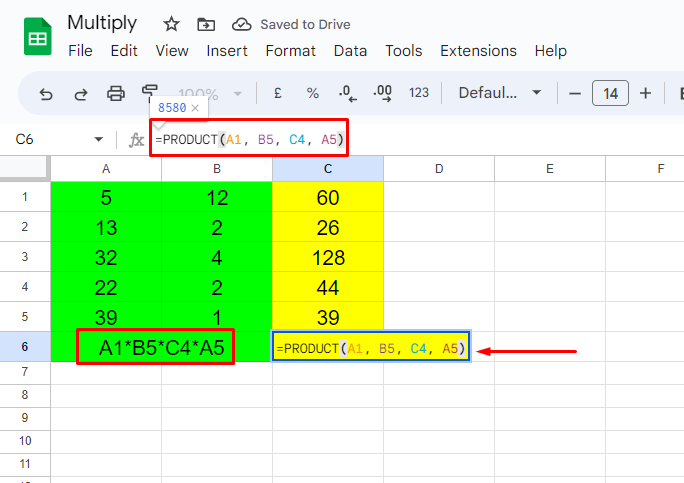Click the Multiply document title
The height and width of the screenshot is (483, 684).
[102, 23]
